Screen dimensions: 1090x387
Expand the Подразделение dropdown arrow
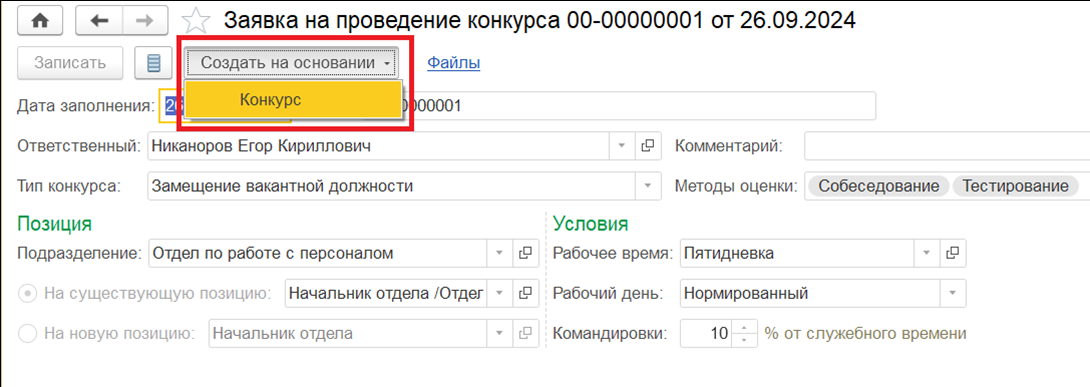(499, 254)
